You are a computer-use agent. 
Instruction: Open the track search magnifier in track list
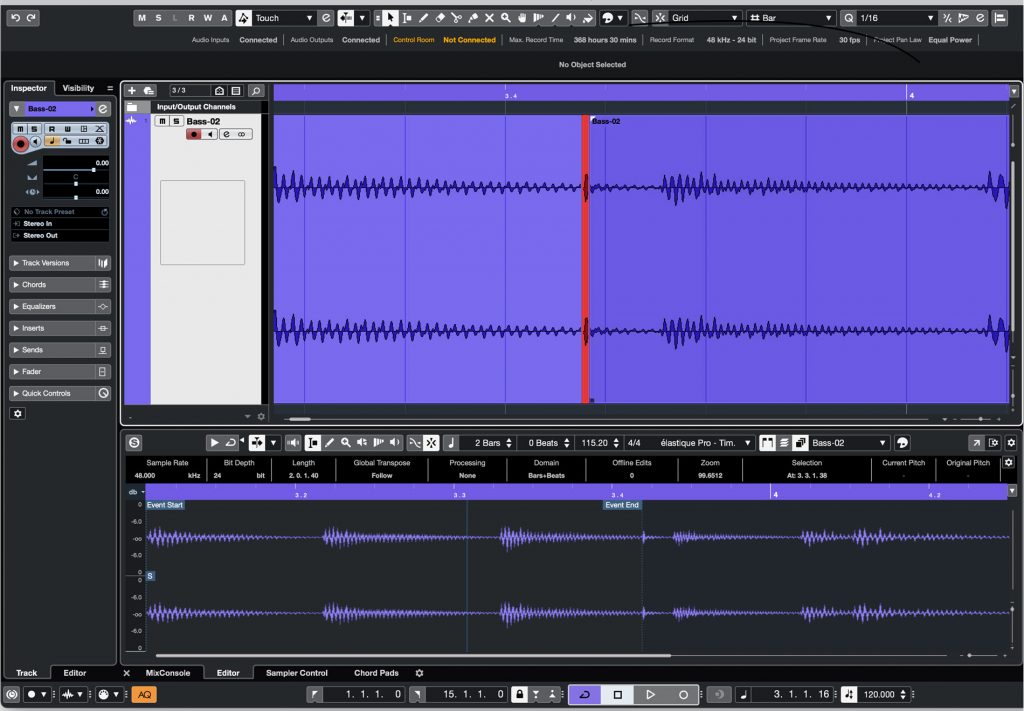point(256,91)
